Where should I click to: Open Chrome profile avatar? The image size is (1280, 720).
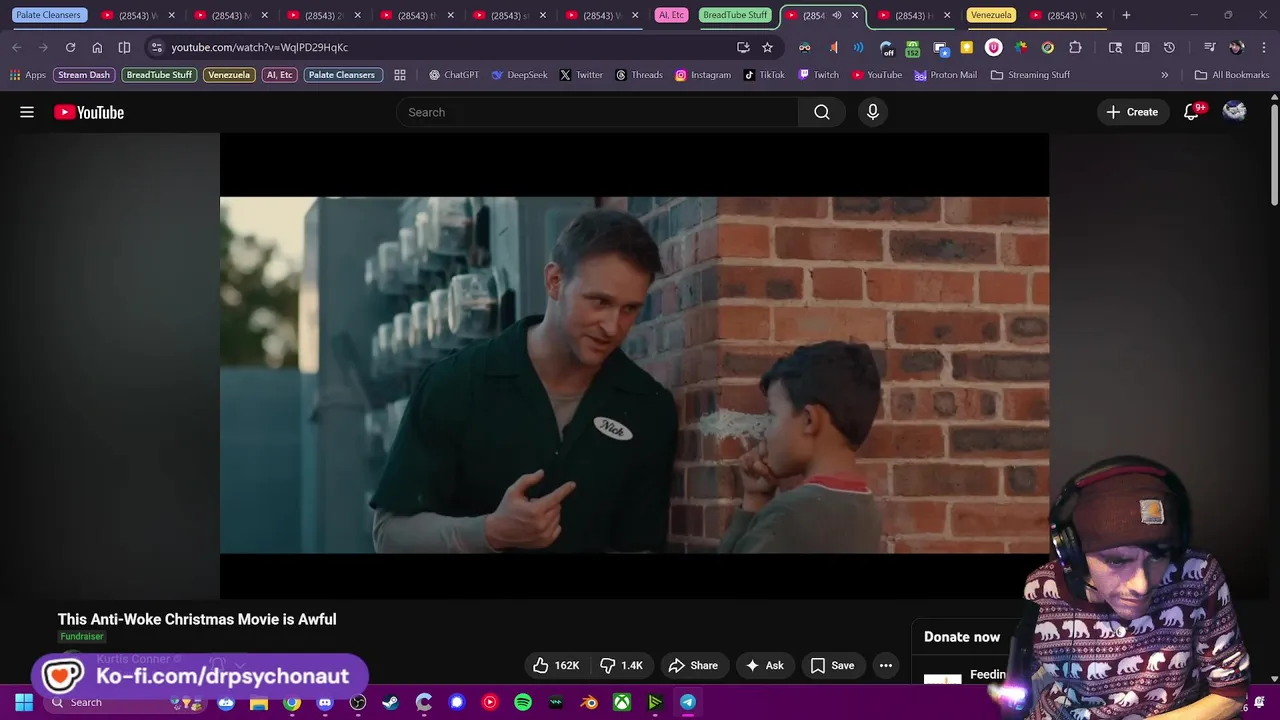coord(1237,47)
